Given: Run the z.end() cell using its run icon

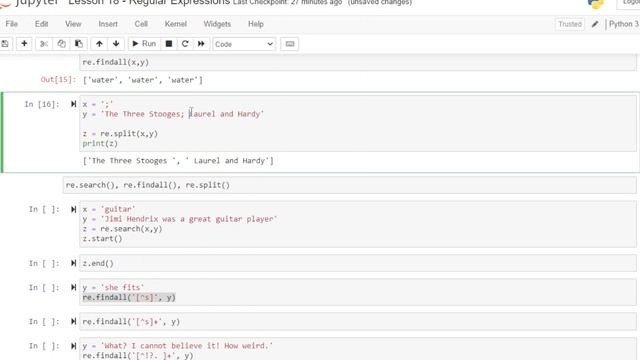Looking at the screenshot, I should coord(73,263).
